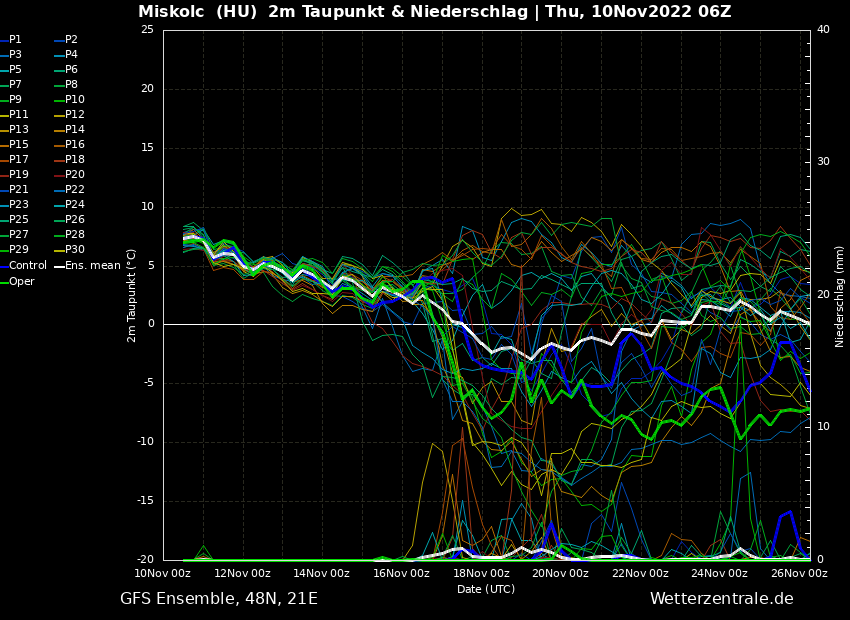This screenshot has height=620, width=850.
Task: Select the 18Nov 00z date tick
Action: [x=481, y=574]
